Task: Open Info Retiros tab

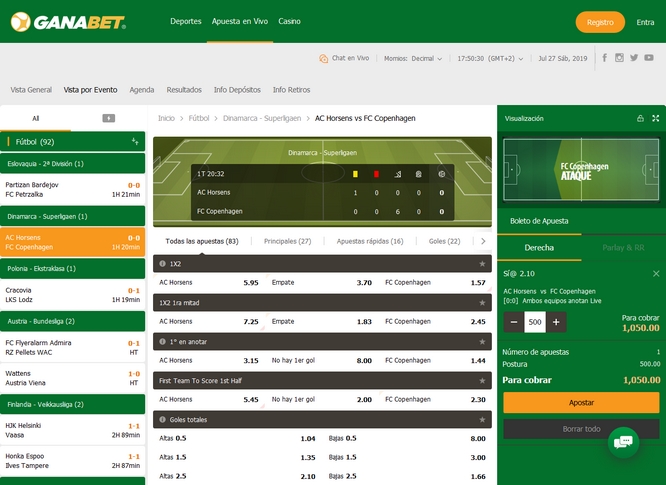Action: (291, 90)
